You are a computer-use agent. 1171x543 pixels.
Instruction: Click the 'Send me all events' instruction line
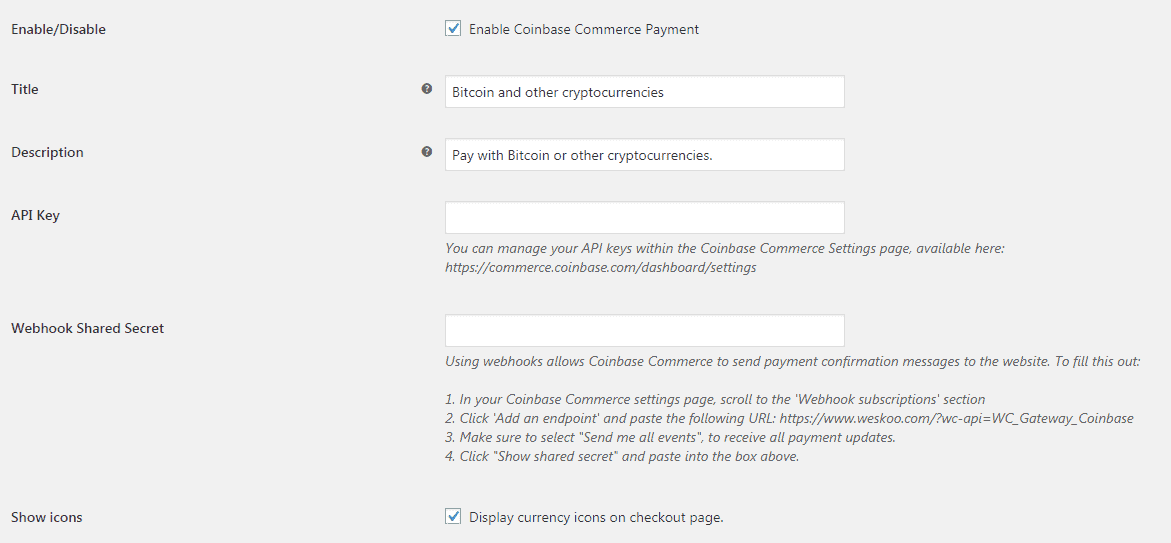[671, 438]
